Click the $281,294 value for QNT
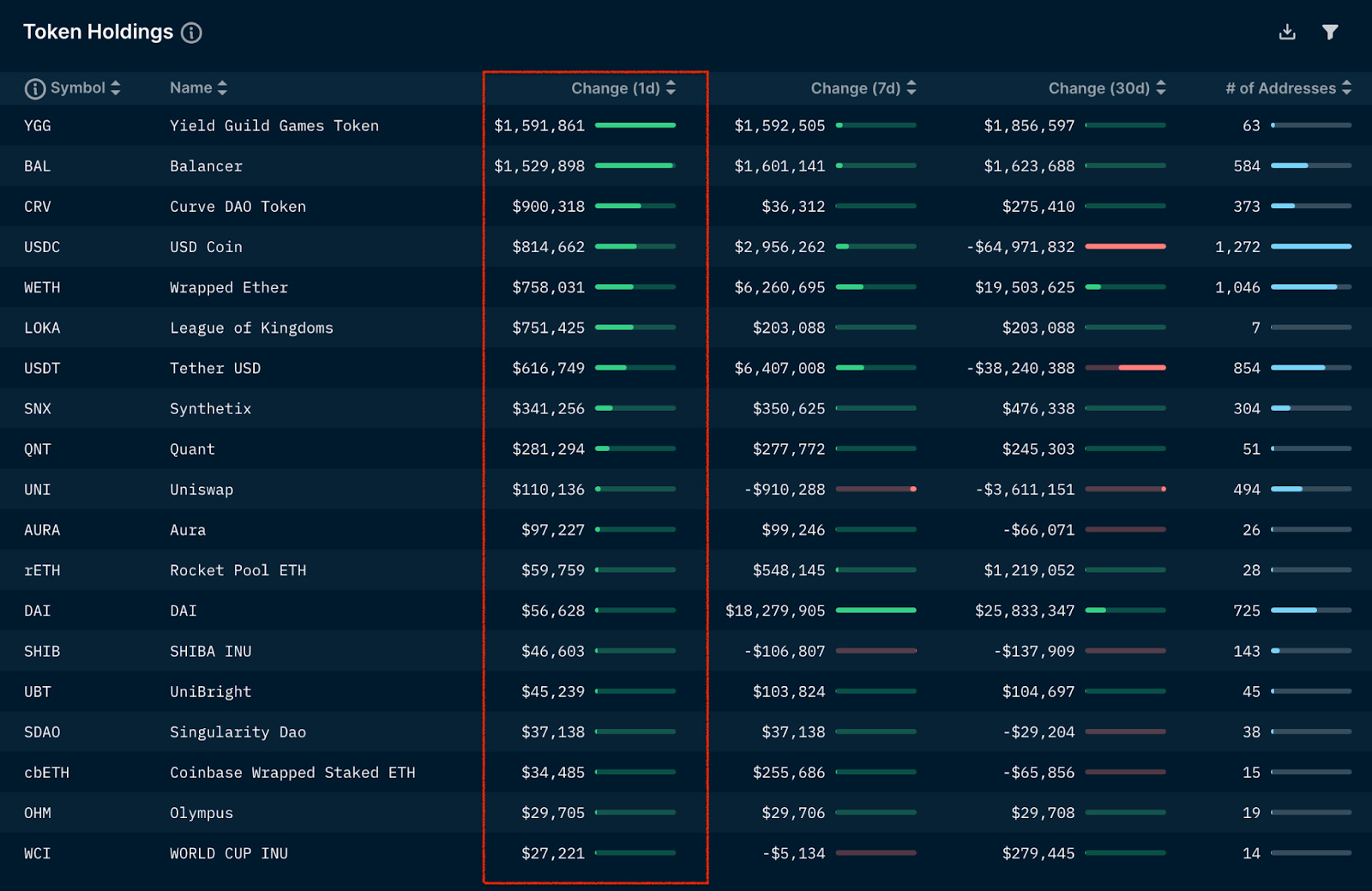 click(x=549, y=449)
